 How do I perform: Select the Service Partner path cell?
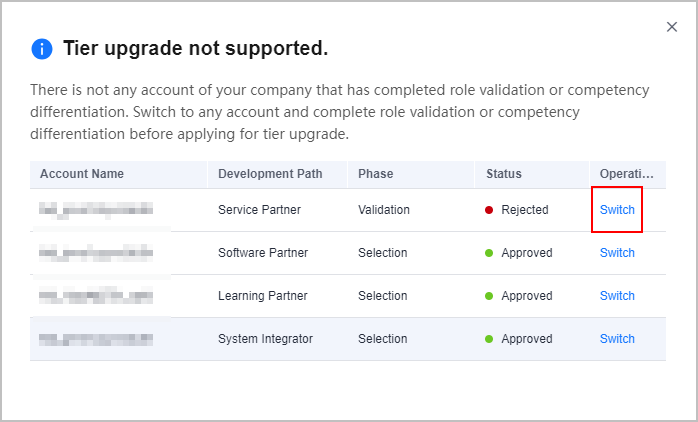tap(260, 210)
